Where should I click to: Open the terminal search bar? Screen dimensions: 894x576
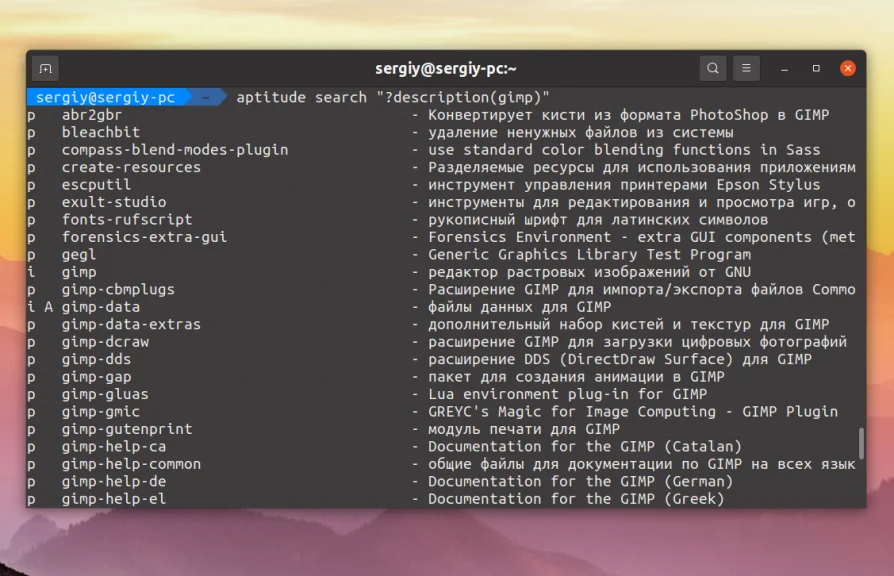pos(712,67)
